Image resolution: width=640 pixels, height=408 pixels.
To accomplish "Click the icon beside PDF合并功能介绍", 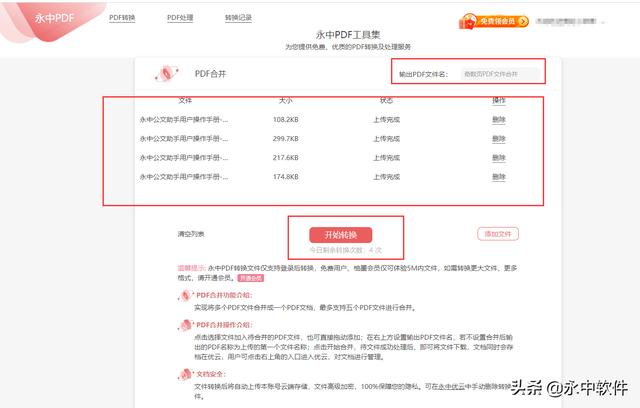I will tap(185, 295).
